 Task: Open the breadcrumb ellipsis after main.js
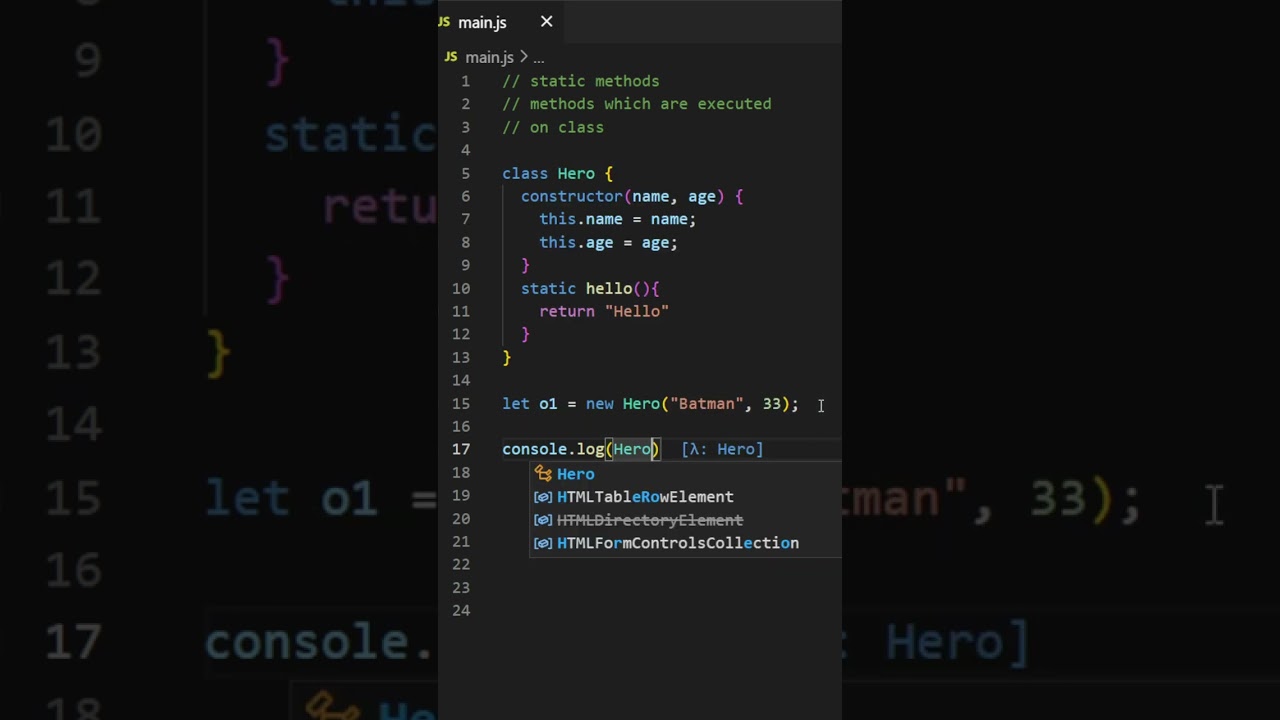(538, 58)
